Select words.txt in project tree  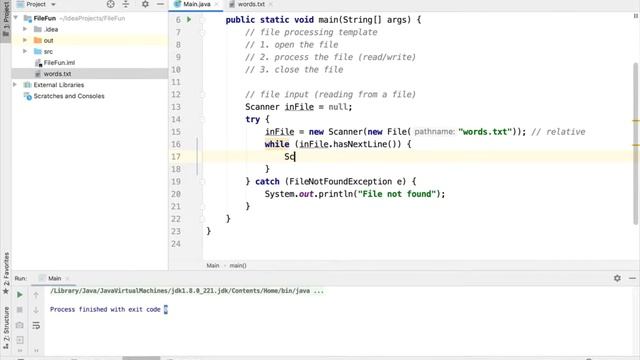point(57,74)
